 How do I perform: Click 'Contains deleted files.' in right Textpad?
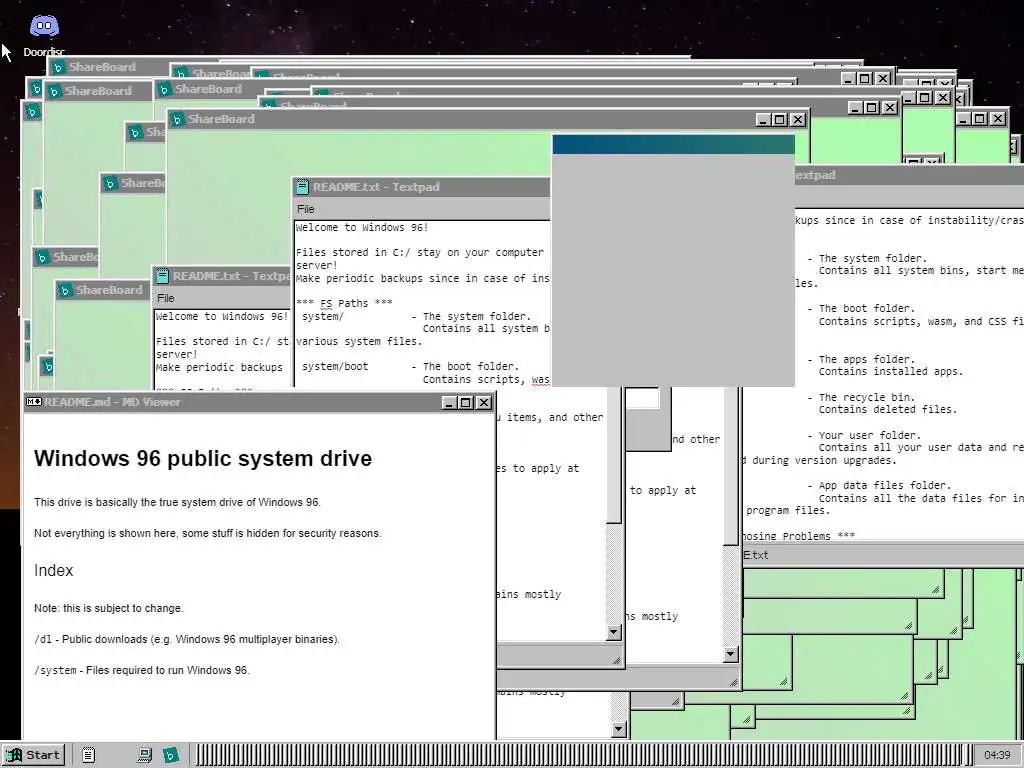tap(888, 409)
